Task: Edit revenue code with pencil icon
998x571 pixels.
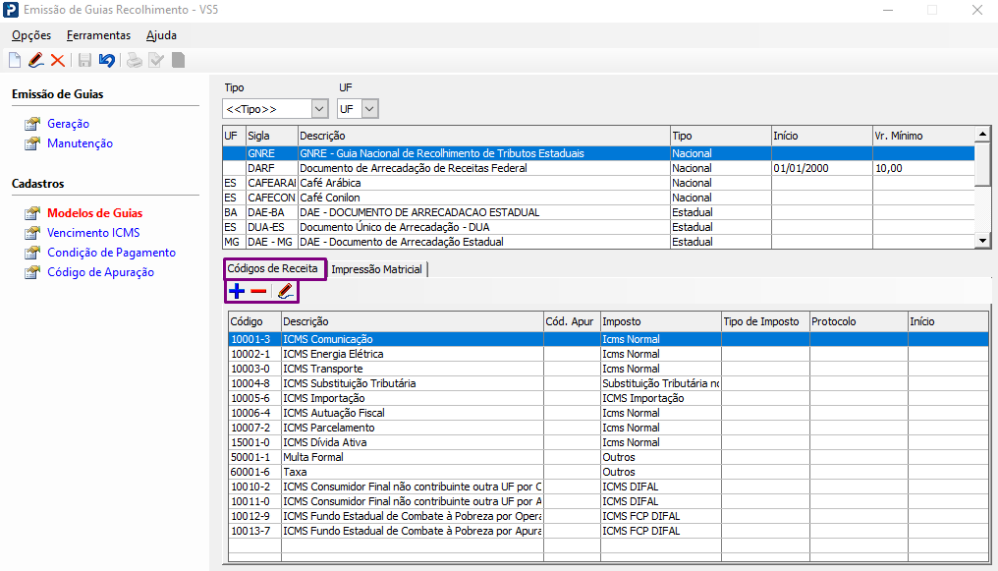Action: point(285,291)
